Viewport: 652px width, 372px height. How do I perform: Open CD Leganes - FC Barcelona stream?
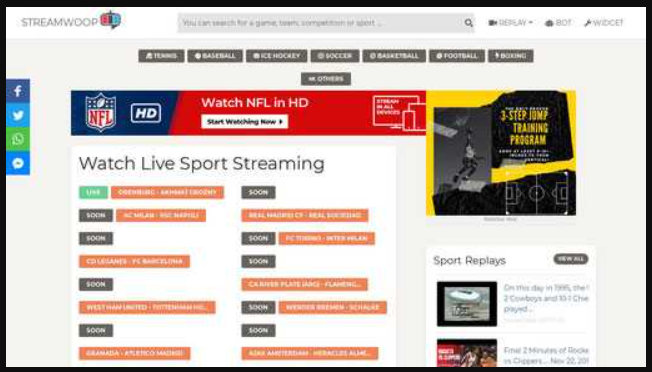(x=135, y=261)
